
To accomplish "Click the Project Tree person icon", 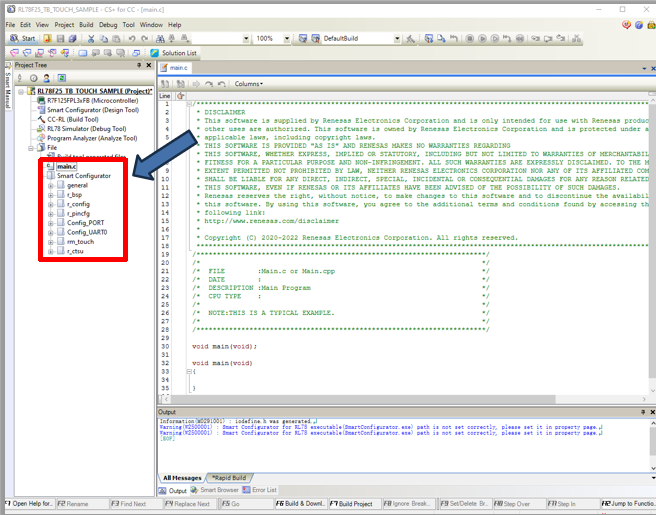I will click(x=47, y=78).
